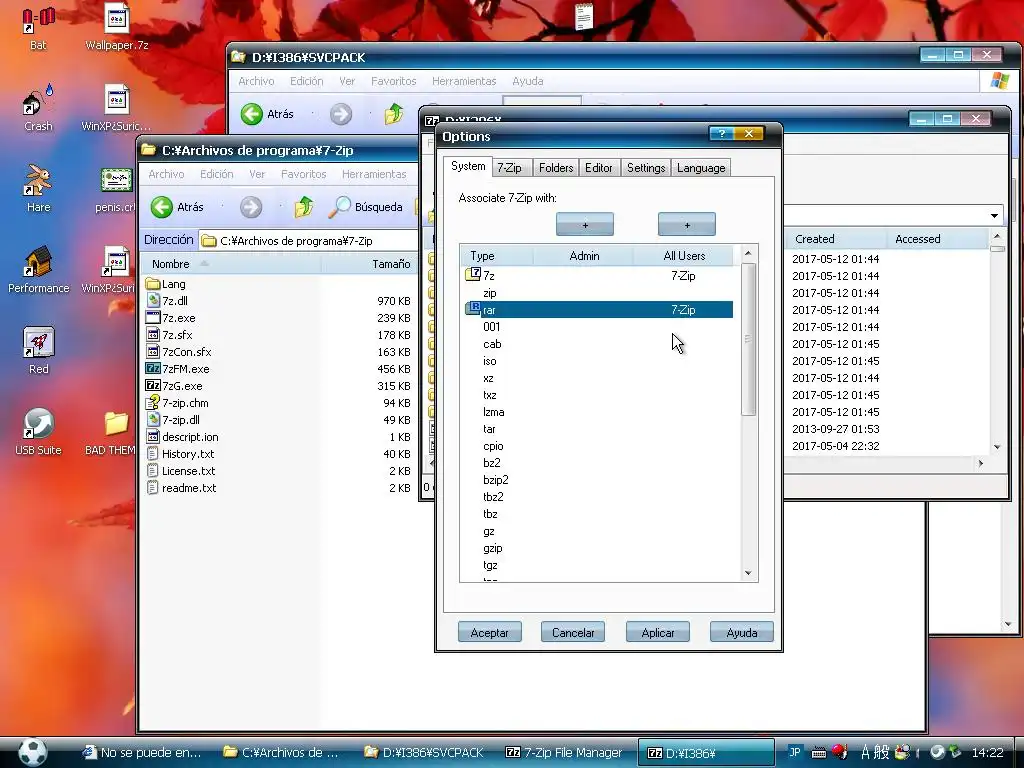Click the help question mark in Options title bar

point(721,134)
